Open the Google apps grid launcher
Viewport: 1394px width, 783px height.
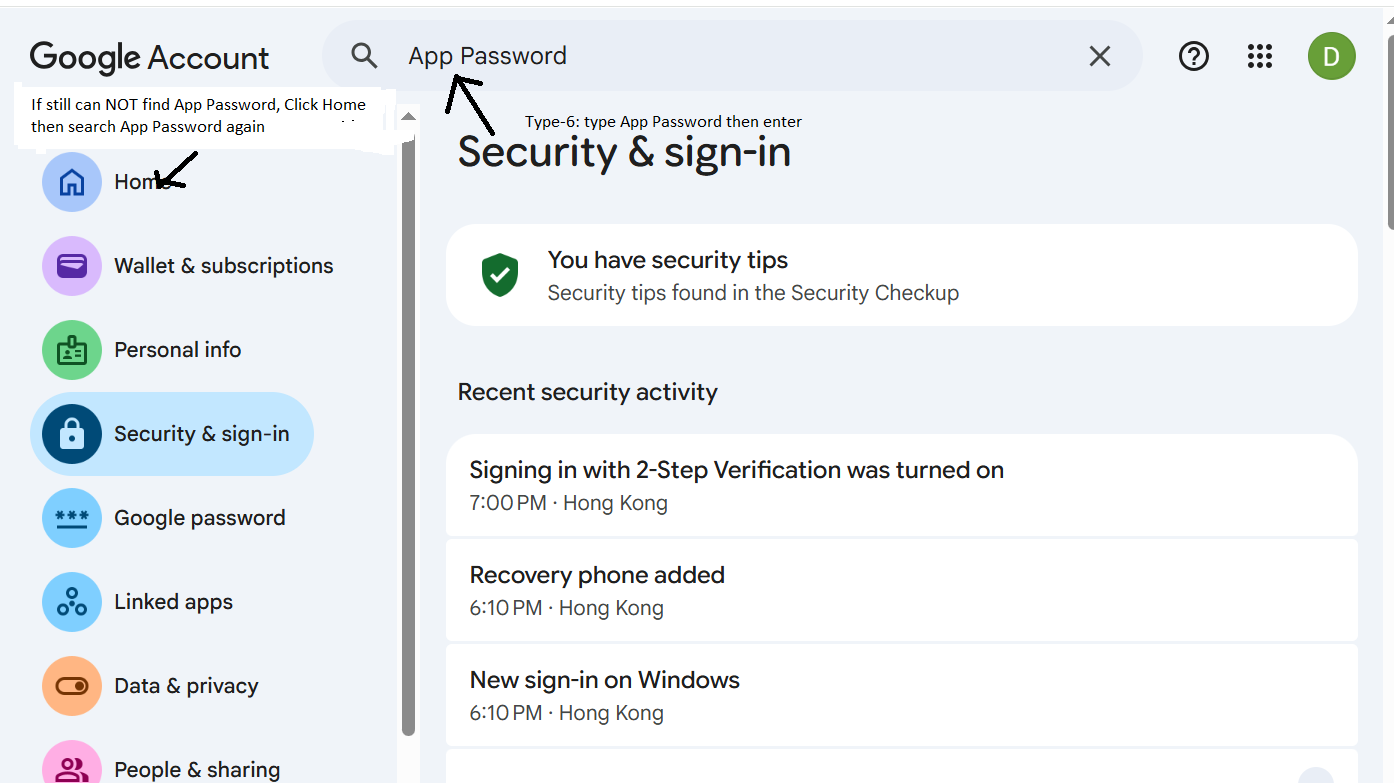coord(1260,56)
